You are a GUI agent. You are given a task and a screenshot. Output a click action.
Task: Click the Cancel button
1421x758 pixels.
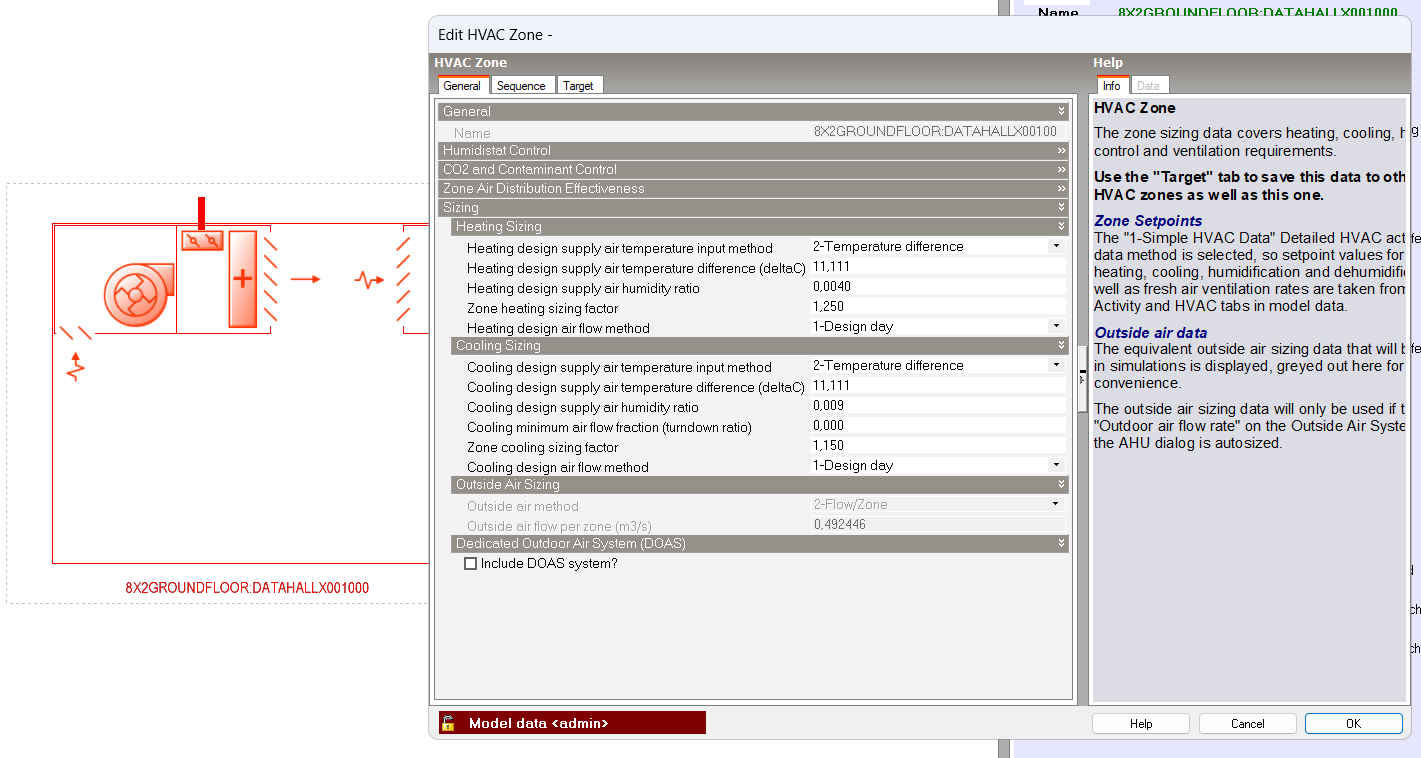[1247, 724]
